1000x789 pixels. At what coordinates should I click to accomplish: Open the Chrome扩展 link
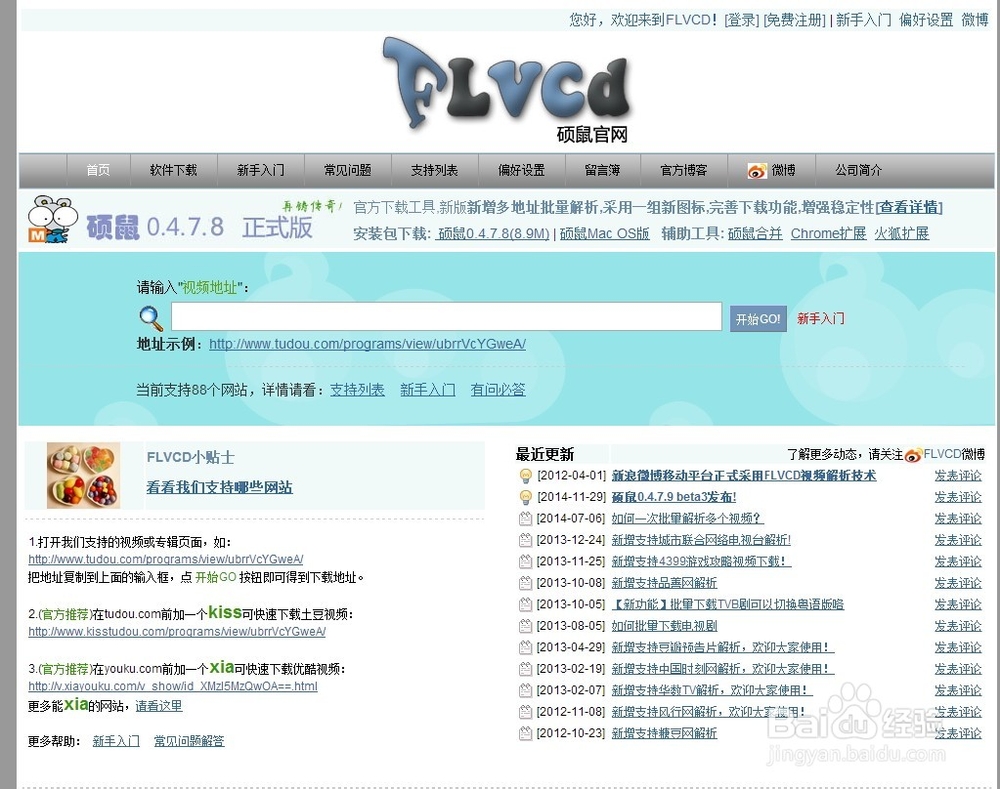(828, 234)
